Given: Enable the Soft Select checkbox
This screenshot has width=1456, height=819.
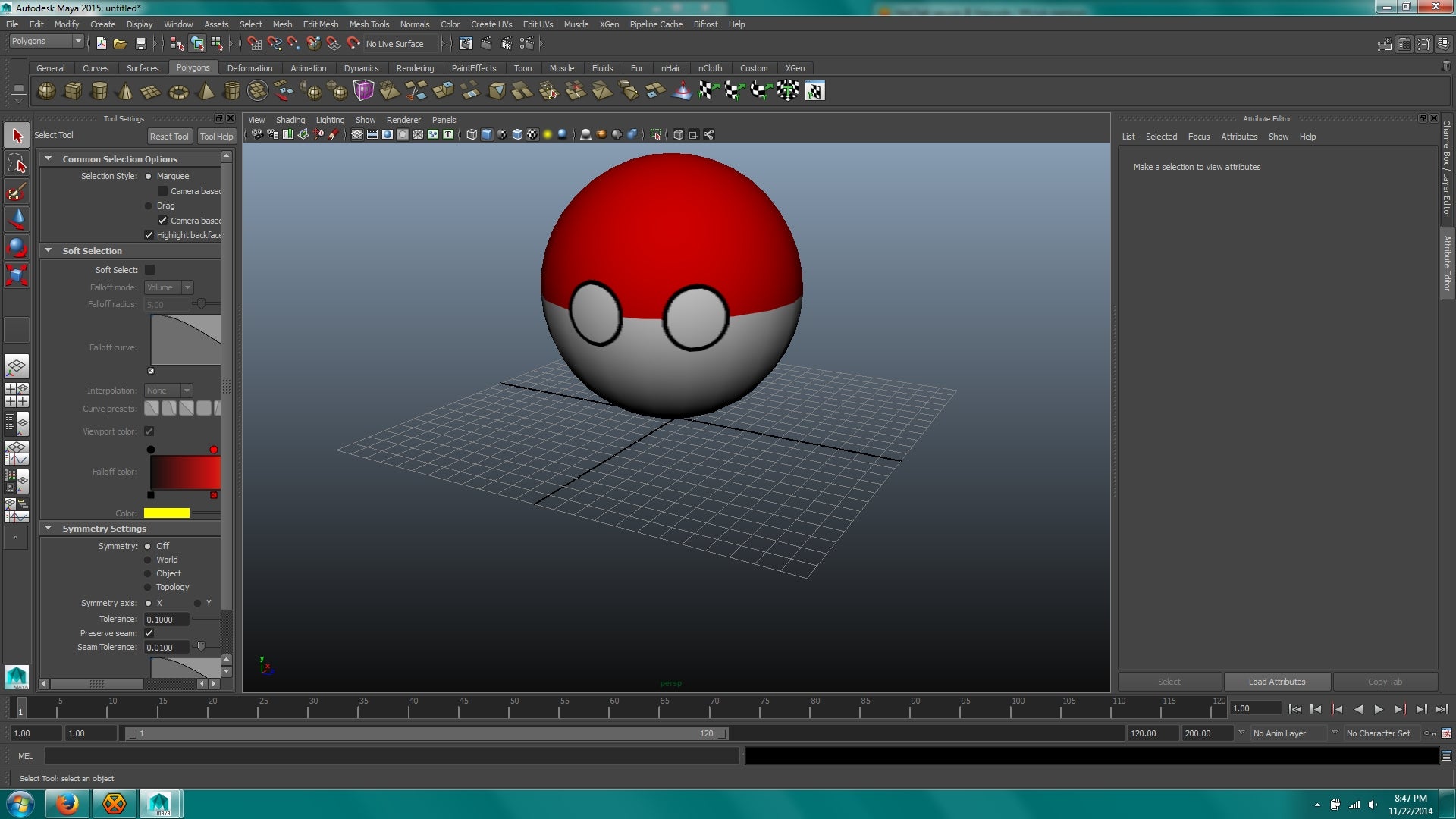Looking at the screenshot, I should point(149,270).
